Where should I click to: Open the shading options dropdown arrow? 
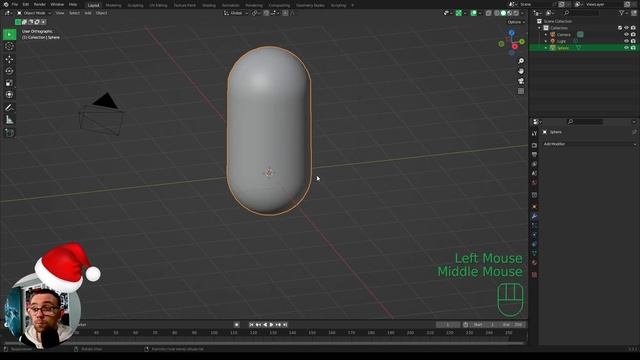point(522,13)
